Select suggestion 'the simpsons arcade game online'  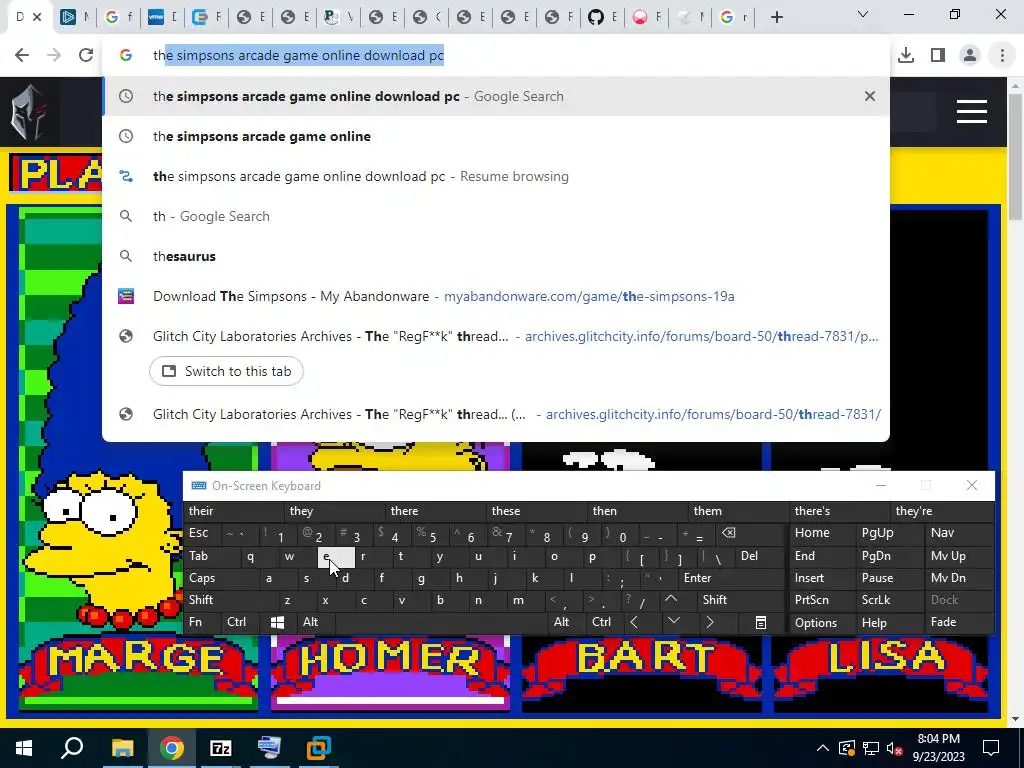(496, 136)
